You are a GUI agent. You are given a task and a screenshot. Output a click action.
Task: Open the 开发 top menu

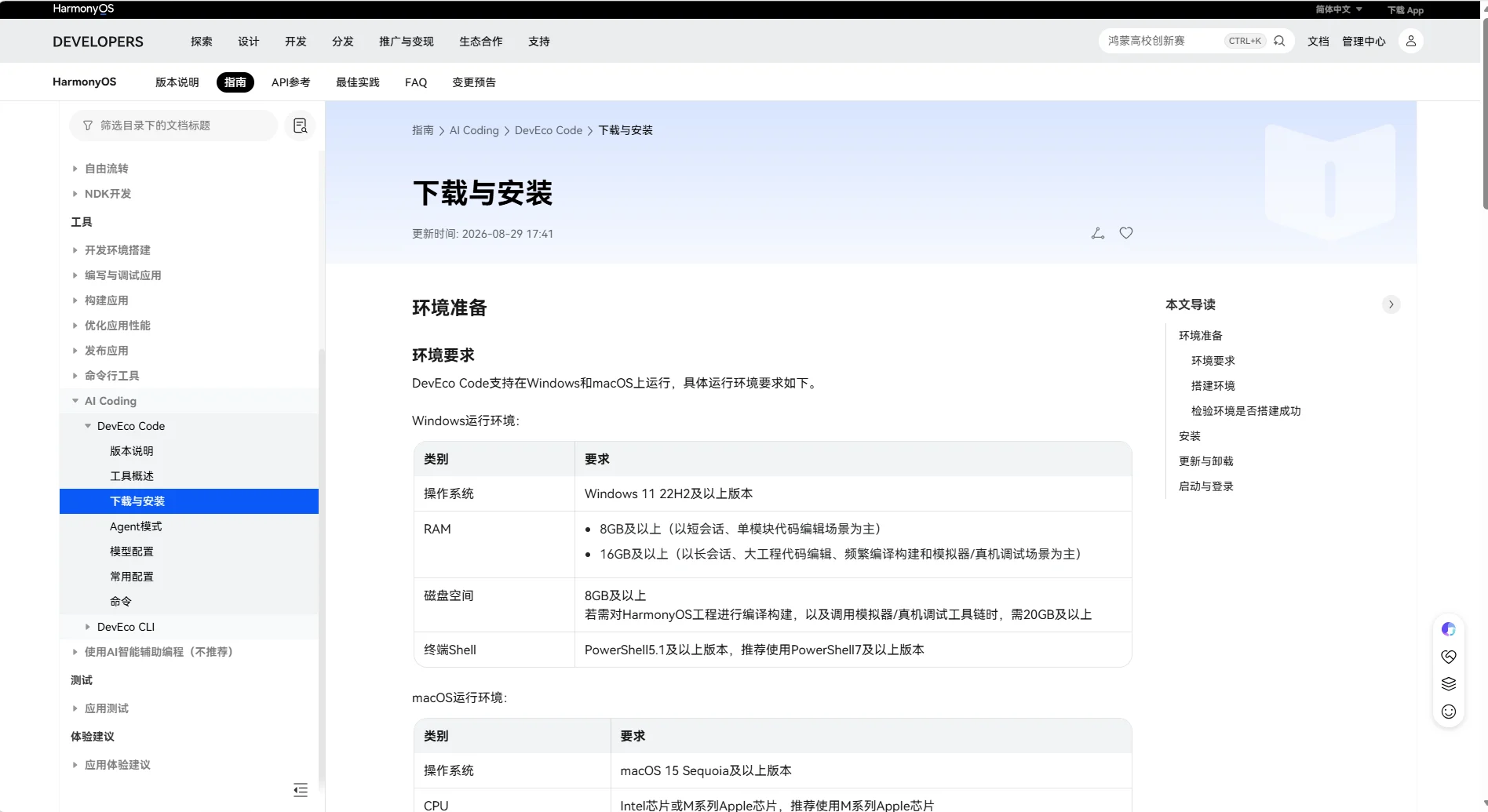point(296,42)
